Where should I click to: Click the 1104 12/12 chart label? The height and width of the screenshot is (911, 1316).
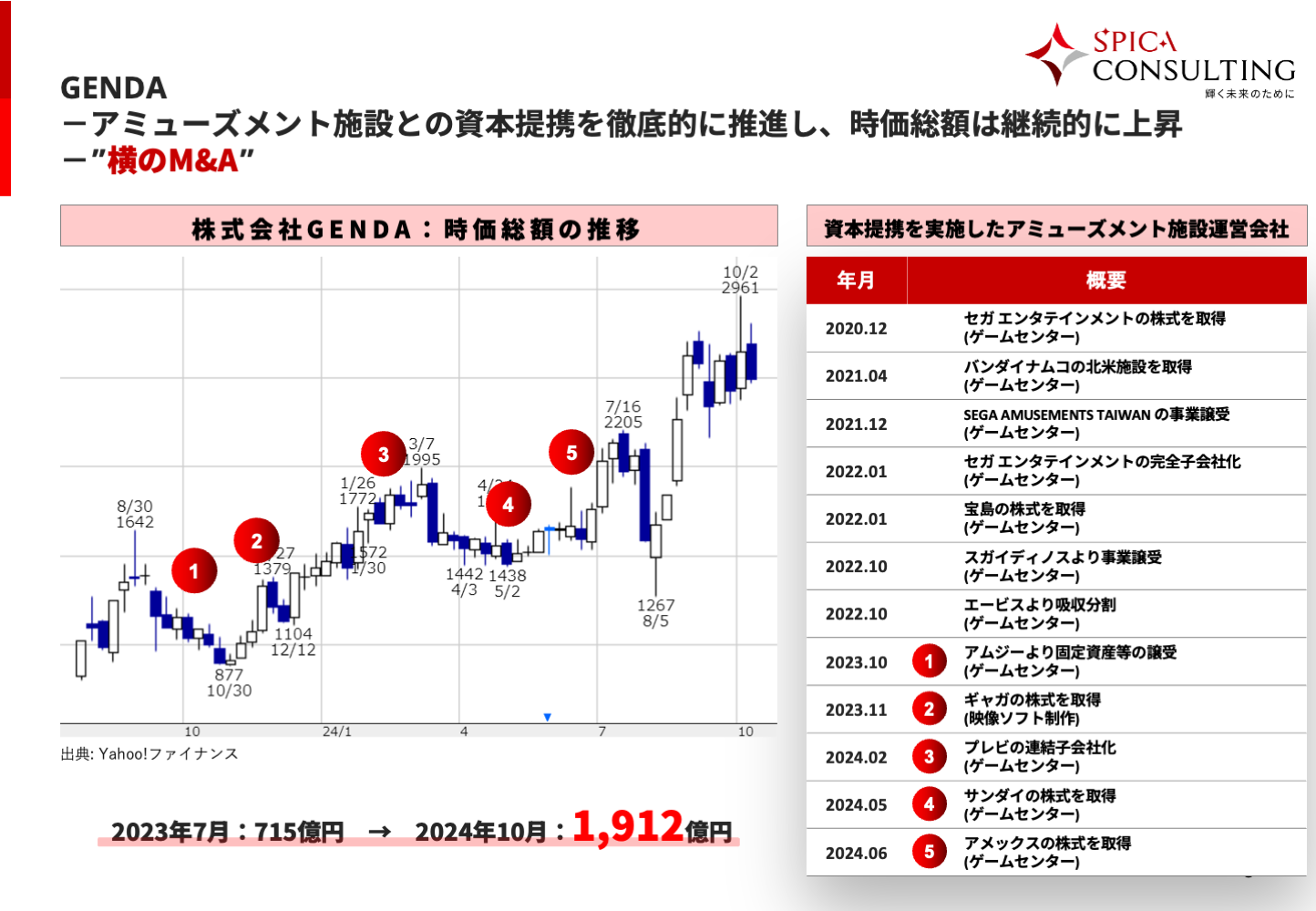click(293, 641)
